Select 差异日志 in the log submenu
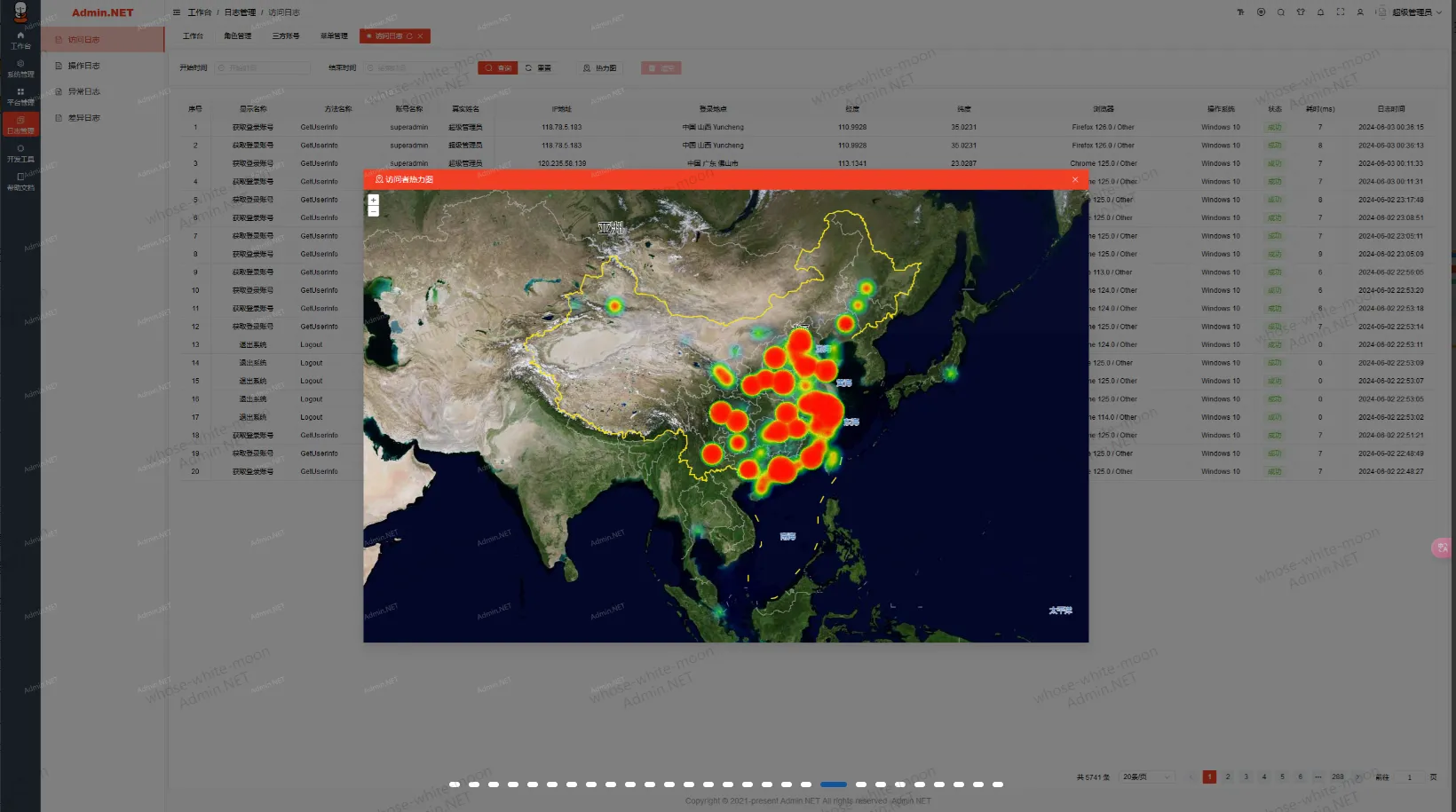This screenshot has width=1456, height=812. click(x=102, y=117)
